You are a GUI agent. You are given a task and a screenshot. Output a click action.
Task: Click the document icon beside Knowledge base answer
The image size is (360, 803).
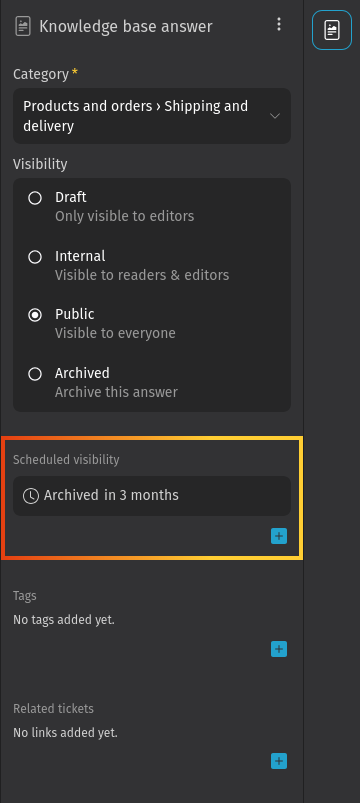tap(23, 26)
